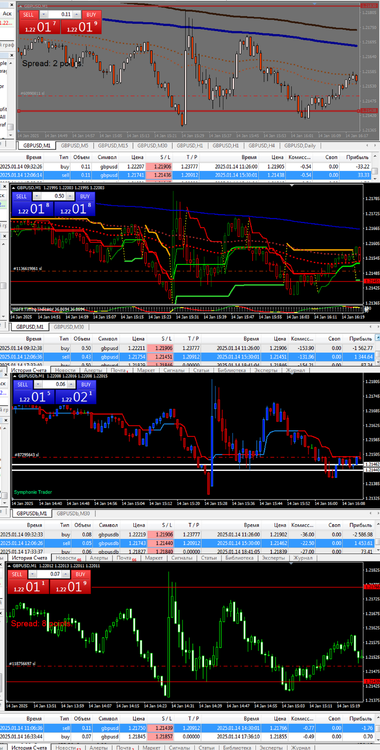
Task: Click the 0.70 profit cell
Action: [366, 737]
